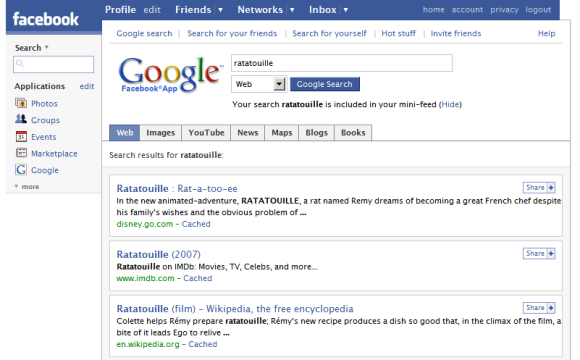Open Photos application link
Screen dimensions: 580x360
click(44, 104)
